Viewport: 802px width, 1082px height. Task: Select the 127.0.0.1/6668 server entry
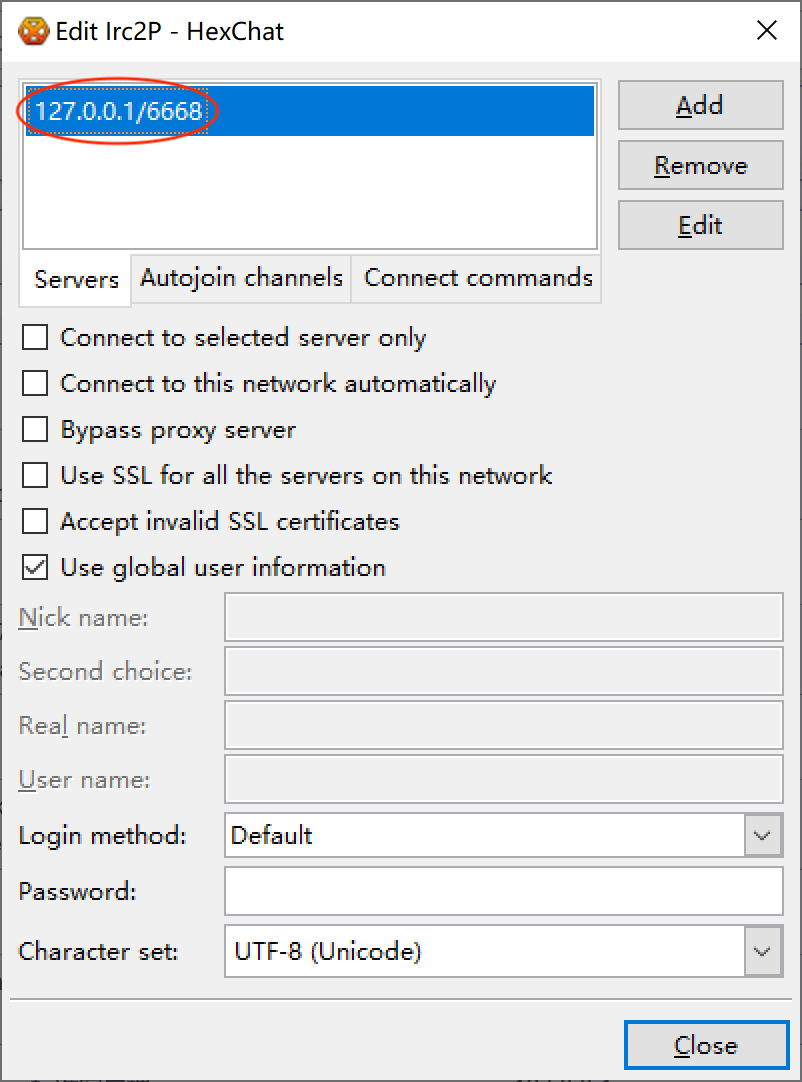coord(119,112)
